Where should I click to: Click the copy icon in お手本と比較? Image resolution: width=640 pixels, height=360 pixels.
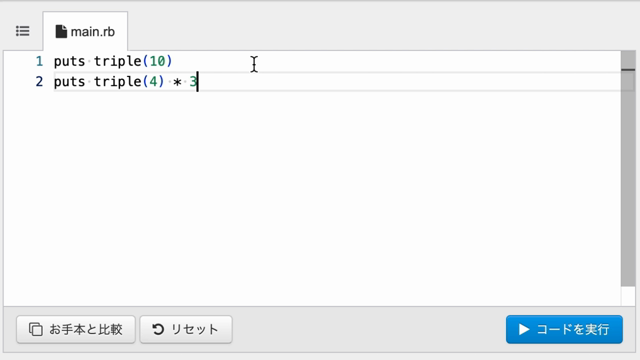[36, 329]
